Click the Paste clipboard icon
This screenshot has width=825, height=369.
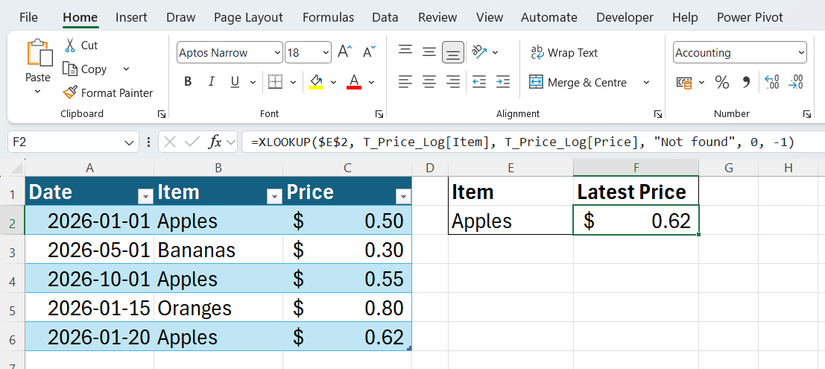(x=39, y=53)
